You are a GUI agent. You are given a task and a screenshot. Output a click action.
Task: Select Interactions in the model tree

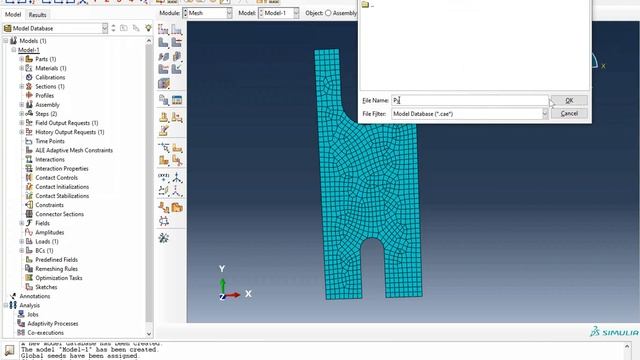click(50, 160)
